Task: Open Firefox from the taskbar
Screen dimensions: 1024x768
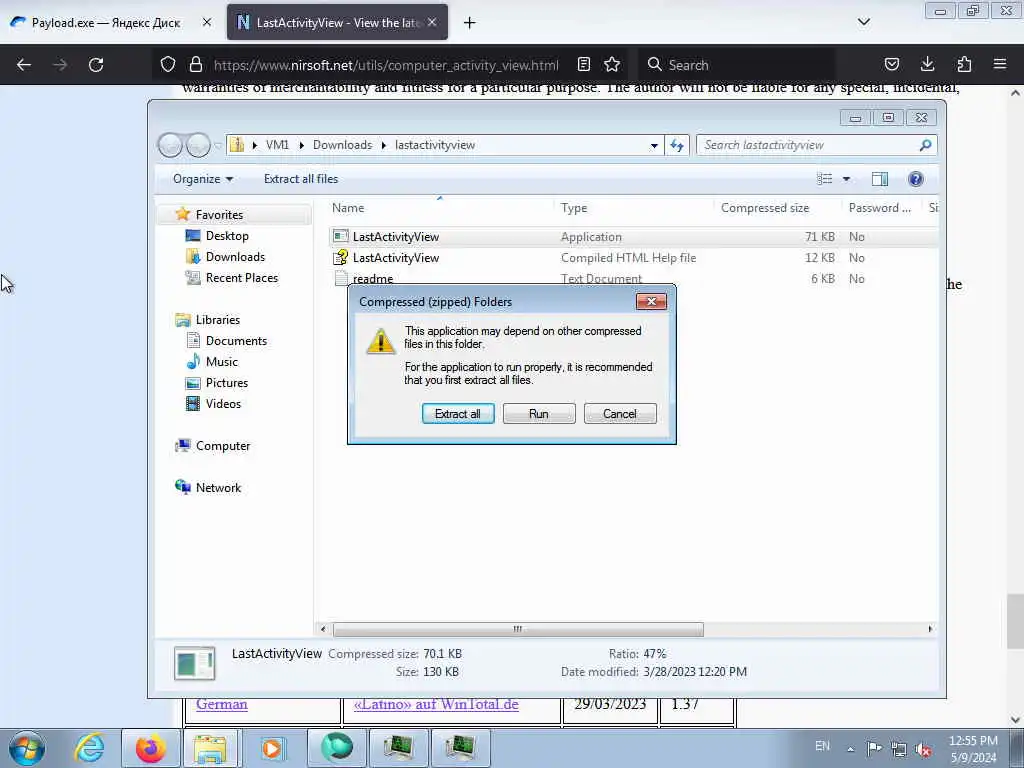Action: click(150, 748)
